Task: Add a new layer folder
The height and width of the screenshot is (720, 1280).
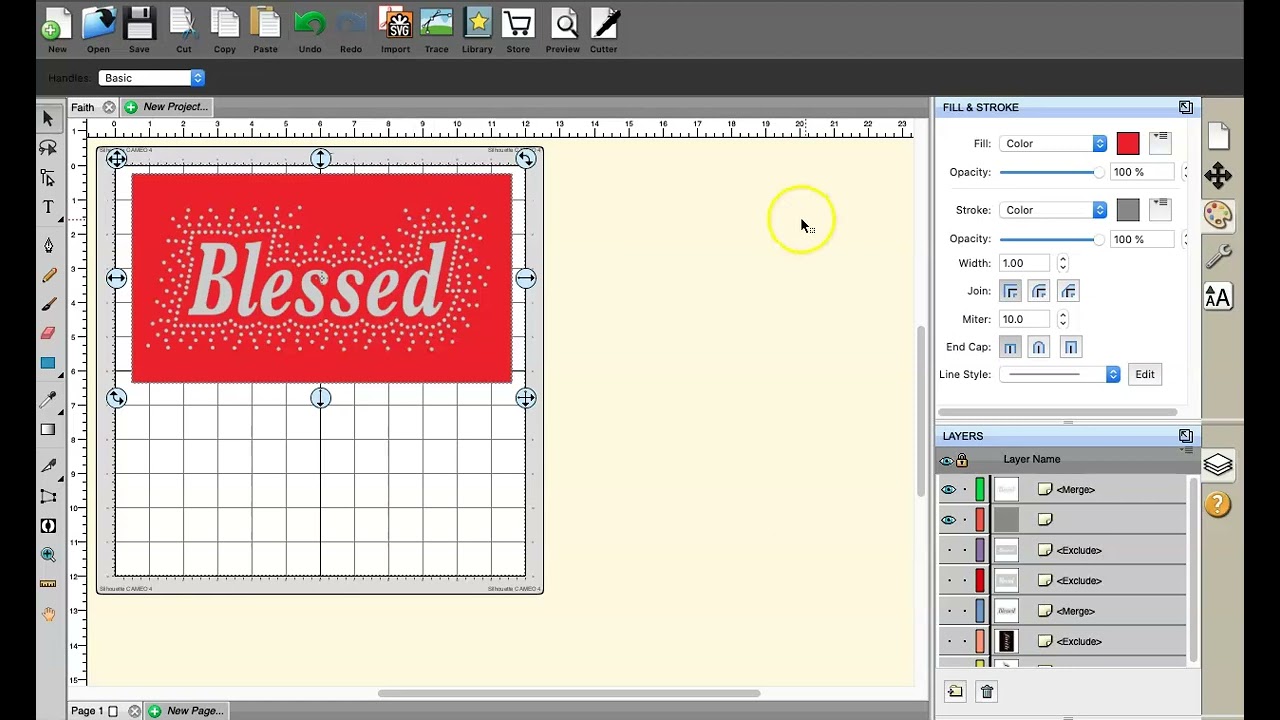Action: click(955, 691)
